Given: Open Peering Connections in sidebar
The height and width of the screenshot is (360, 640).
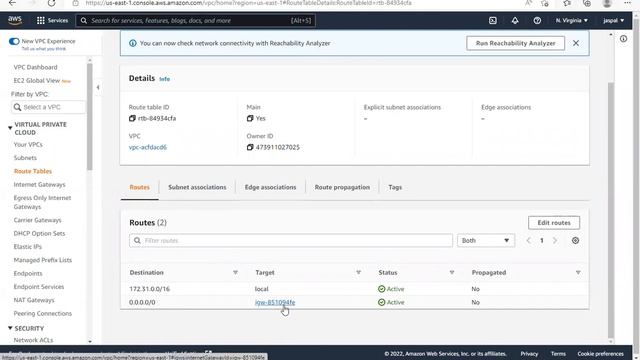Looking at the screenshot, I should point(42,313).
